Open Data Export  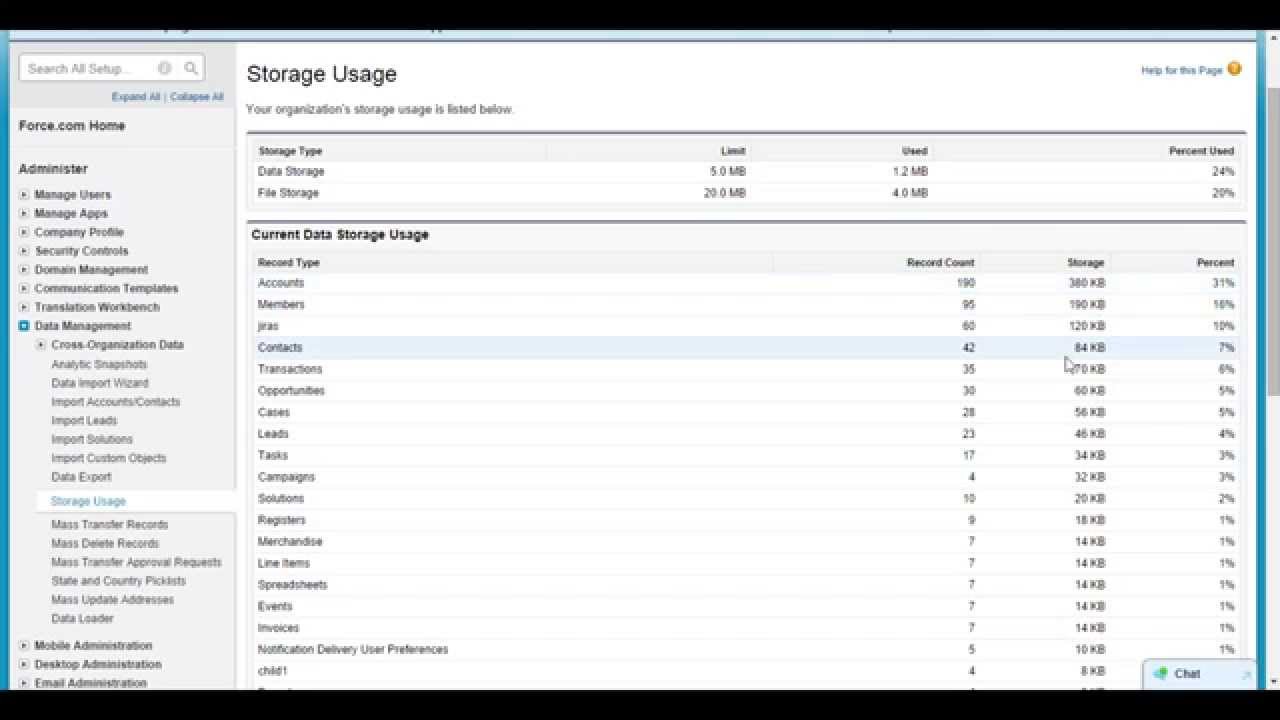click(81, 477)
